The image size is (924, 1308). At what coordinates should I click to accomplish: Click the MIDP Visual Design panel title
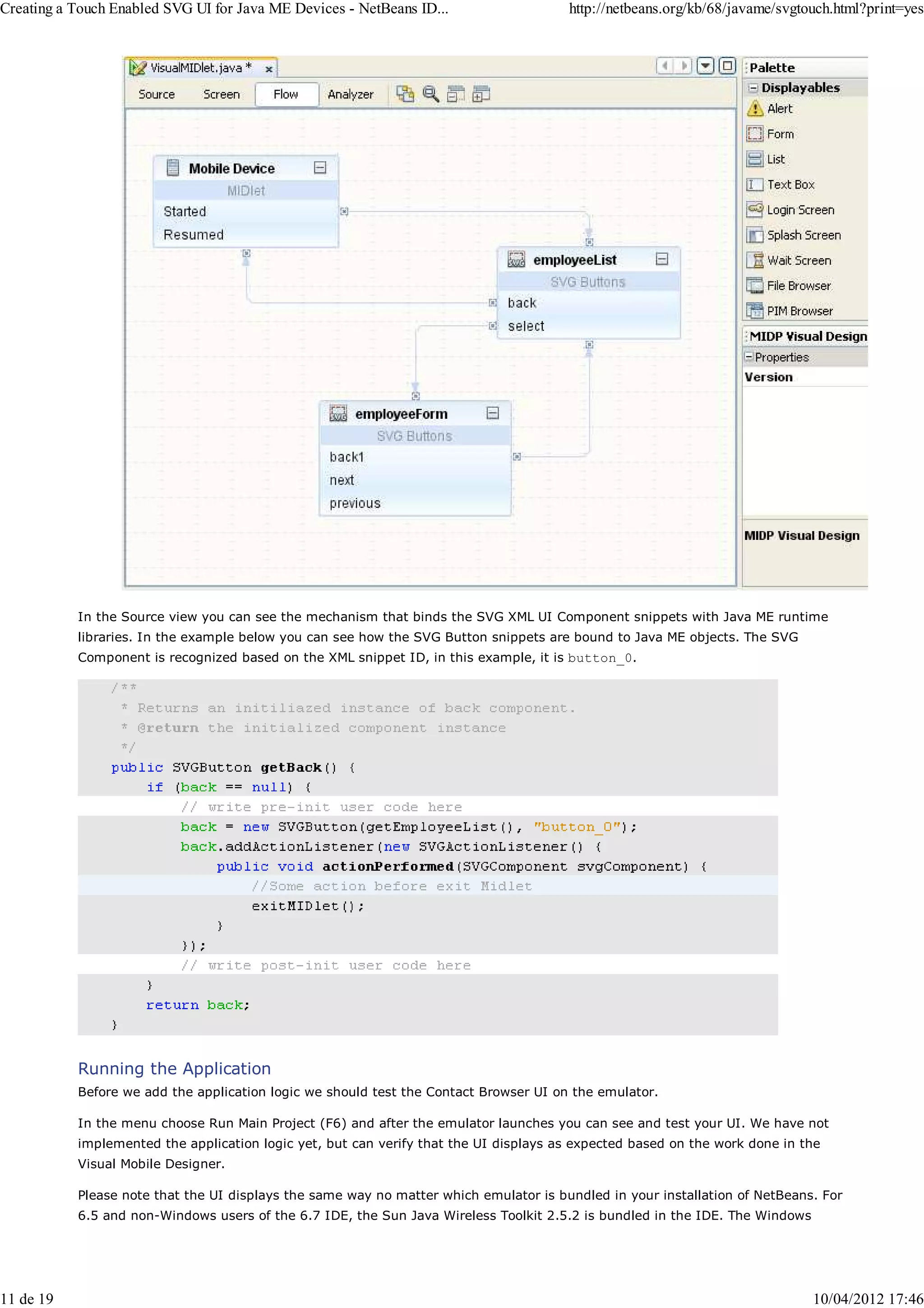[x=808, y=336]
